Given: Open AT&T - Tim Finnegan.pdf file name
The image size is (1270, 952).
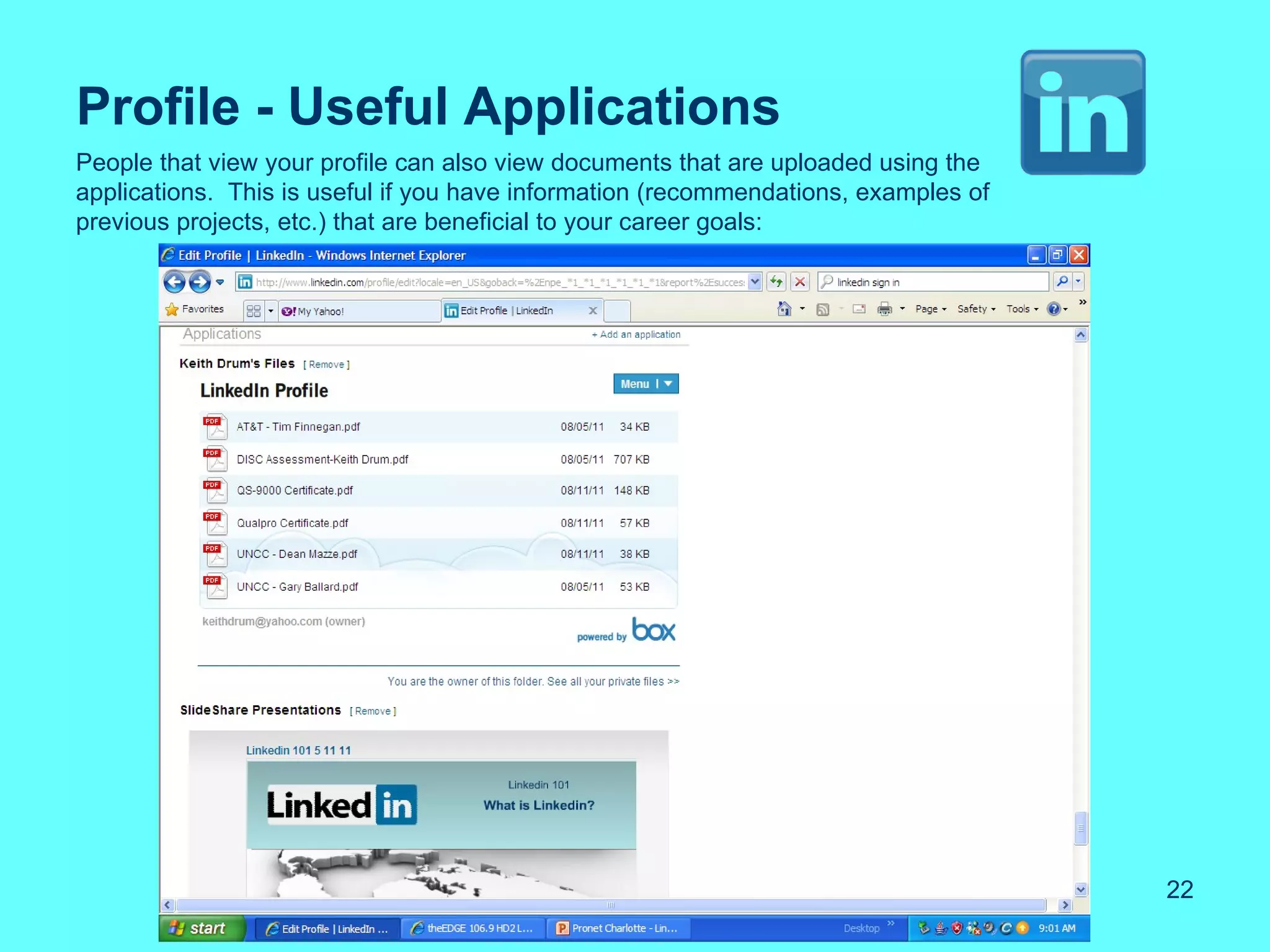Looking at the screenshot, I should point(298,427).
